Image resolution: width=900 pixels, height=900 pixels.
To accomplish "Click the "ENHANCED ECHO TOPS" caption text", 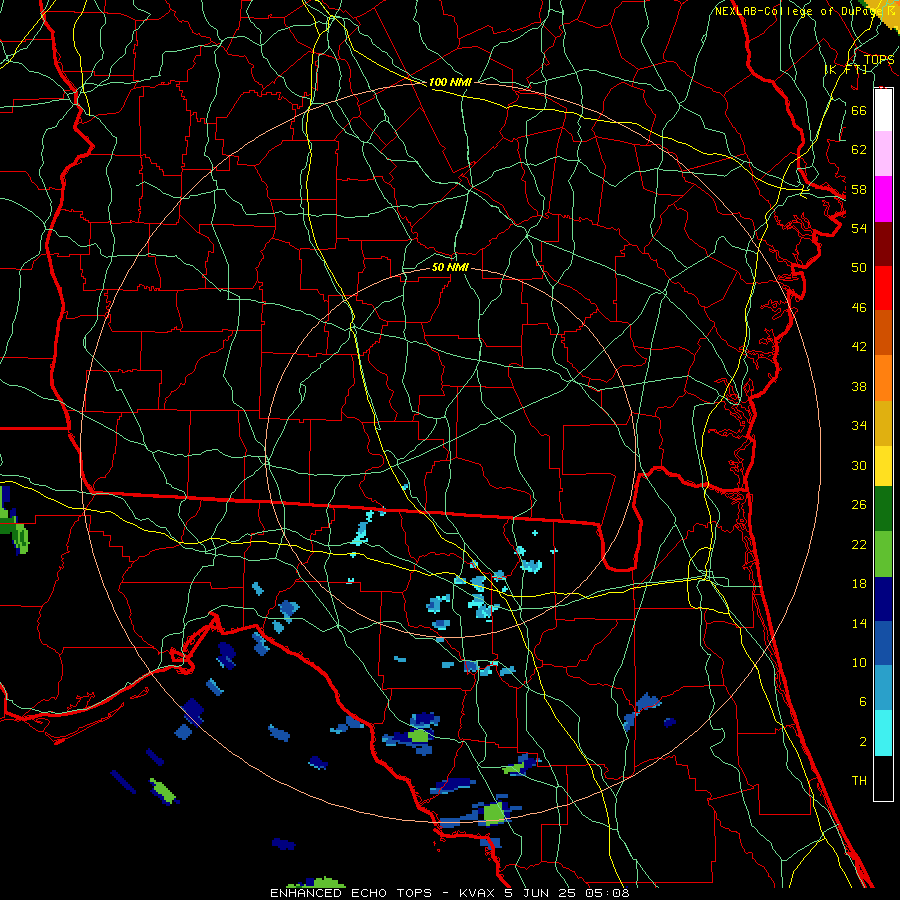I will pos(351,893).
